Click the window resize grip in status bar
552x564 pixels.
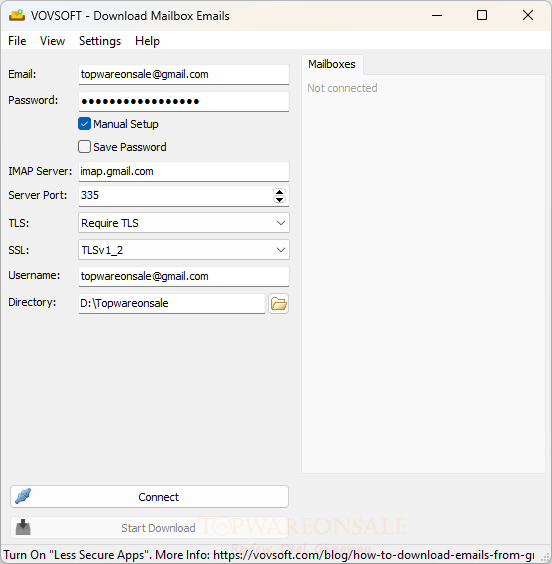[x=545, y=557]
